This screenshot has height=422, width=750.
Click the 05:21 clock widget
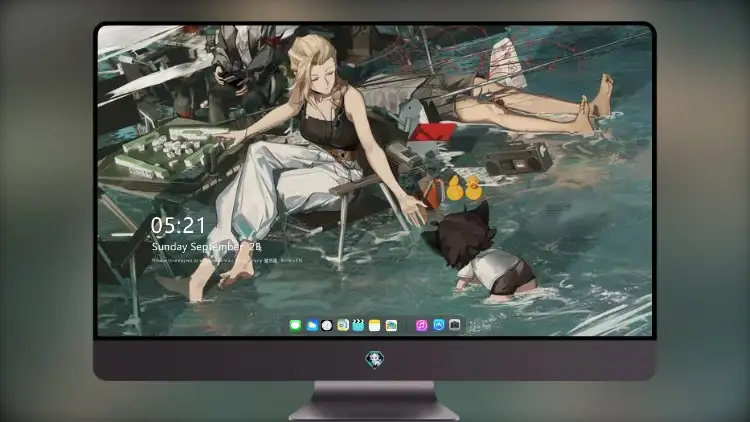[x=178, y=225]
